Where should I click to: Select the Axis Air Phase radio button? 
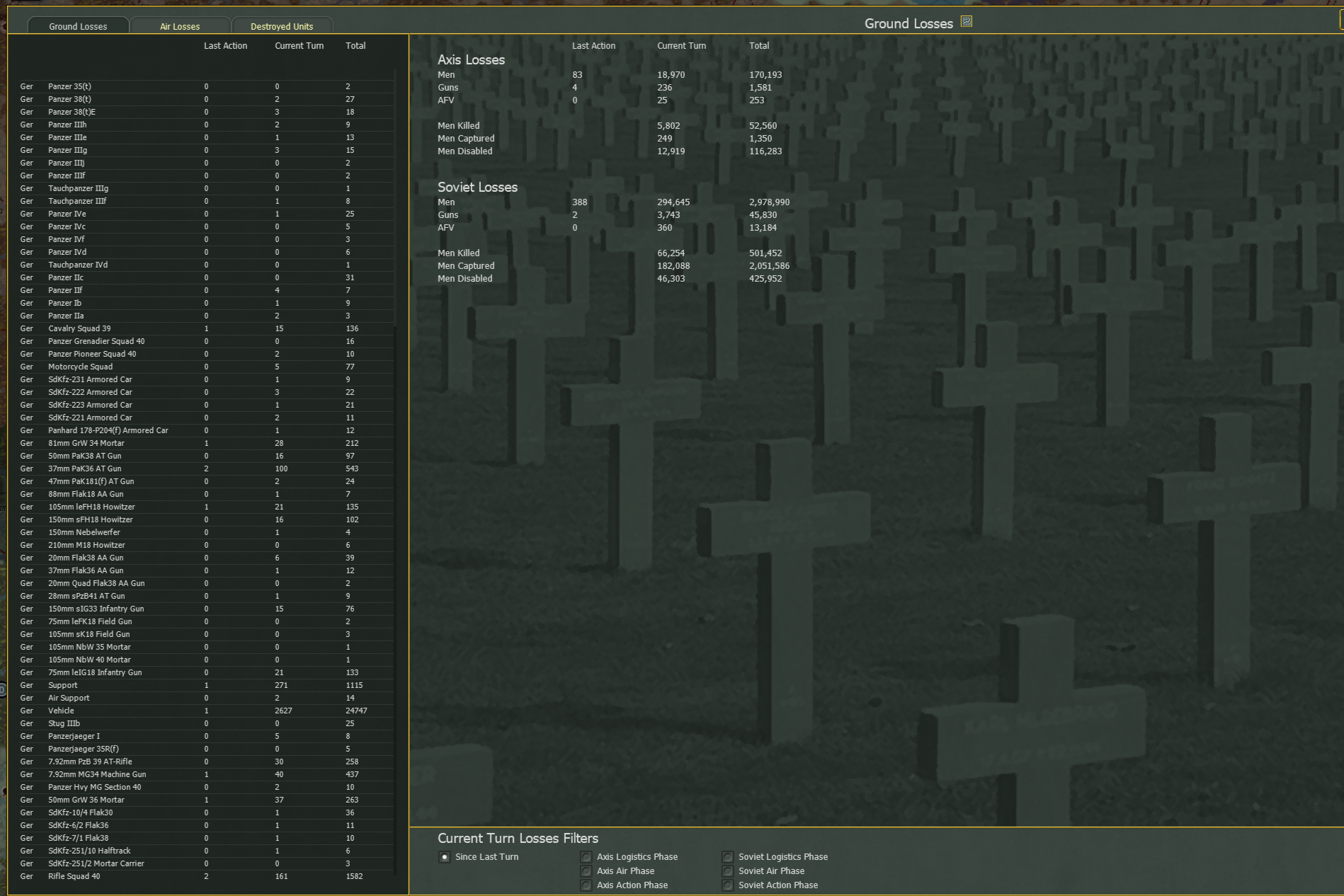coord(586,871)
